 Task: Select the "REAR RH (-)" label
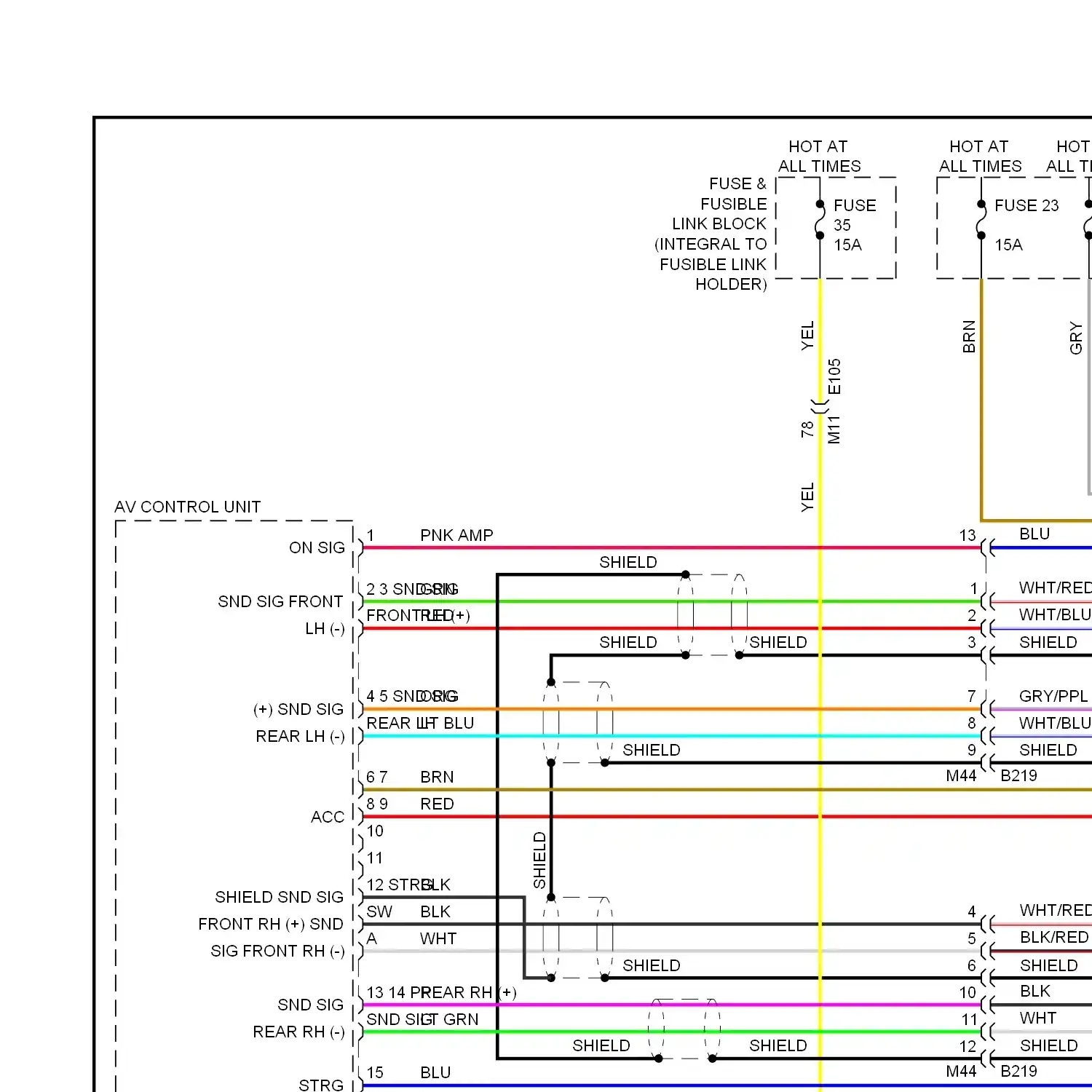coord(298,1032)
